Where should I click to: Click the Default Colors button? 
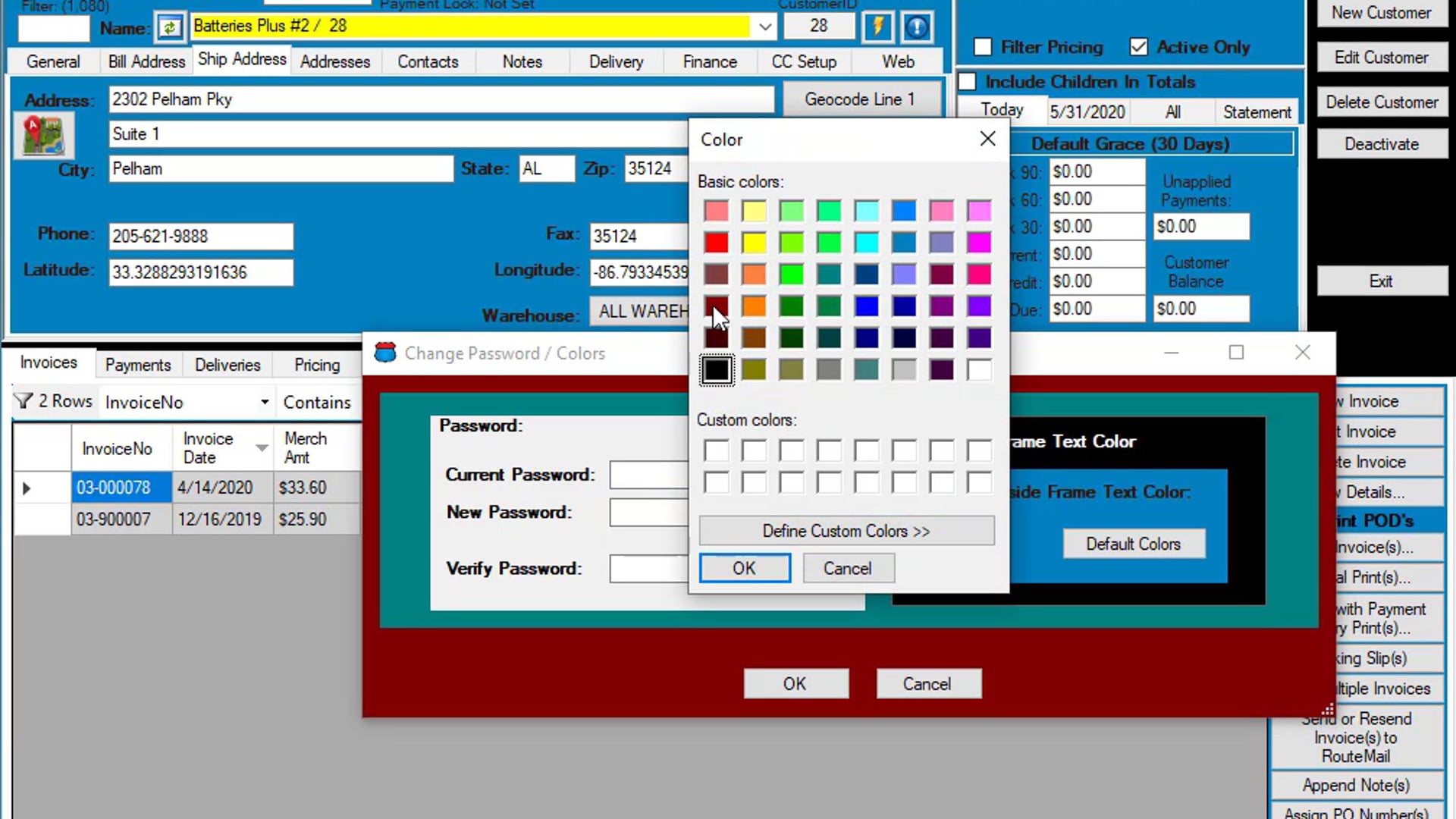[1133, 544]
